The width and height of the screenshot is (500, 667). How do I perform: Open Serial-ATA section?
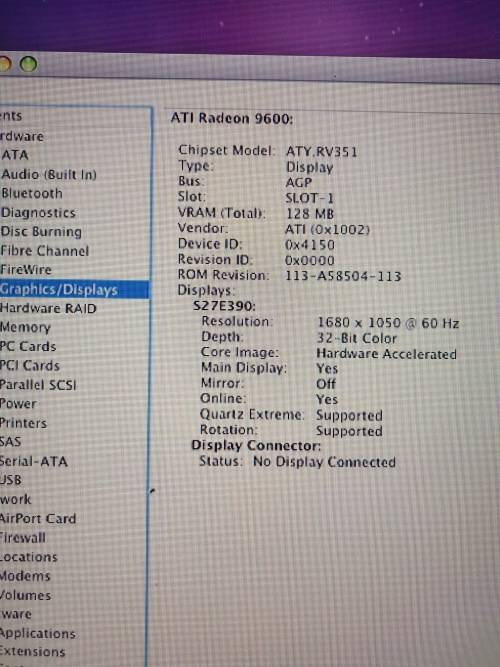point(34,462)
